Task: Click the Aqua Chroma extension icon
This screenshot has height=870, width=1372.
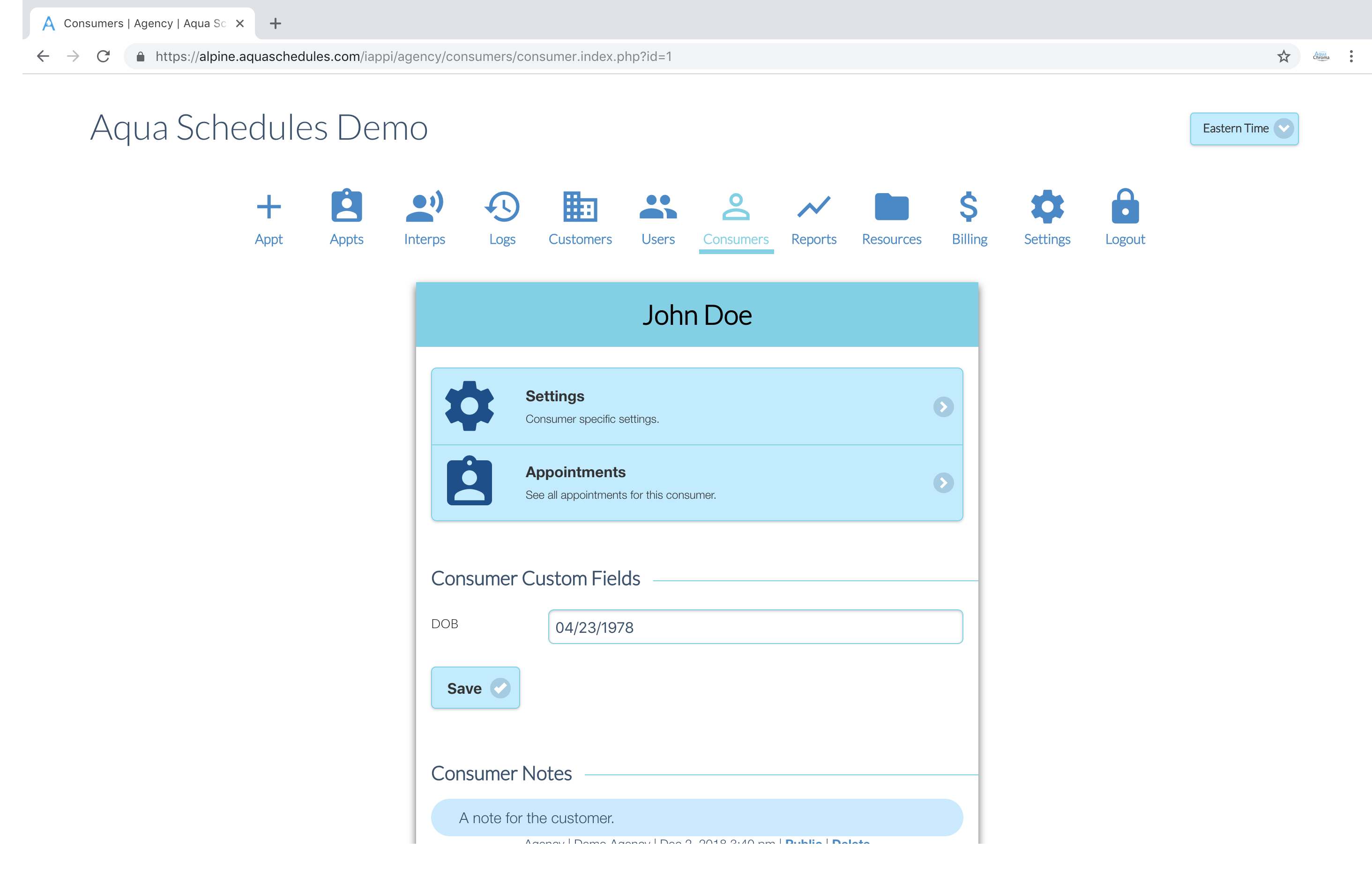Action: tap(1321, 56)
